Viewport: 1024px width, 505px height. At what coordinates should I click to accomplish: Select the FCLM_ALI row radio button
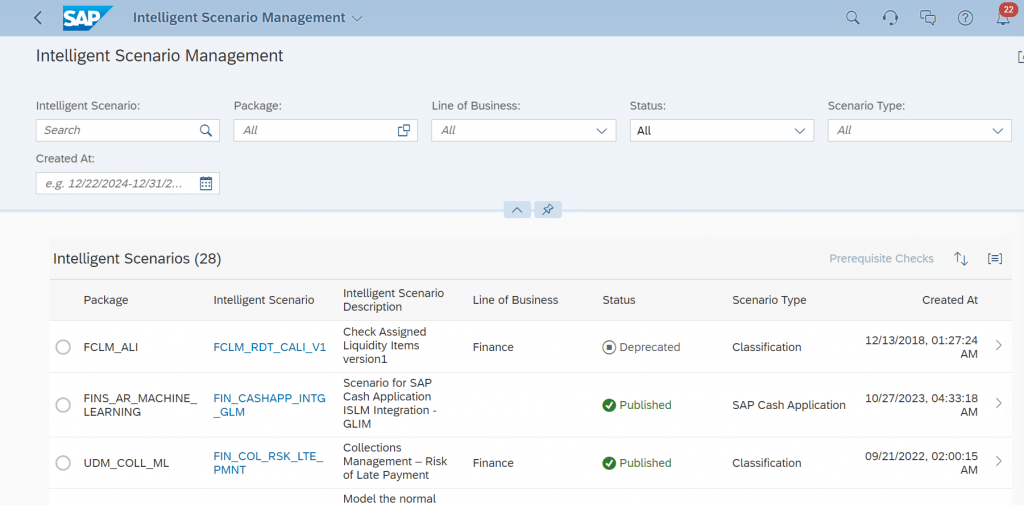pyautogui.click(x=63, y=347)
